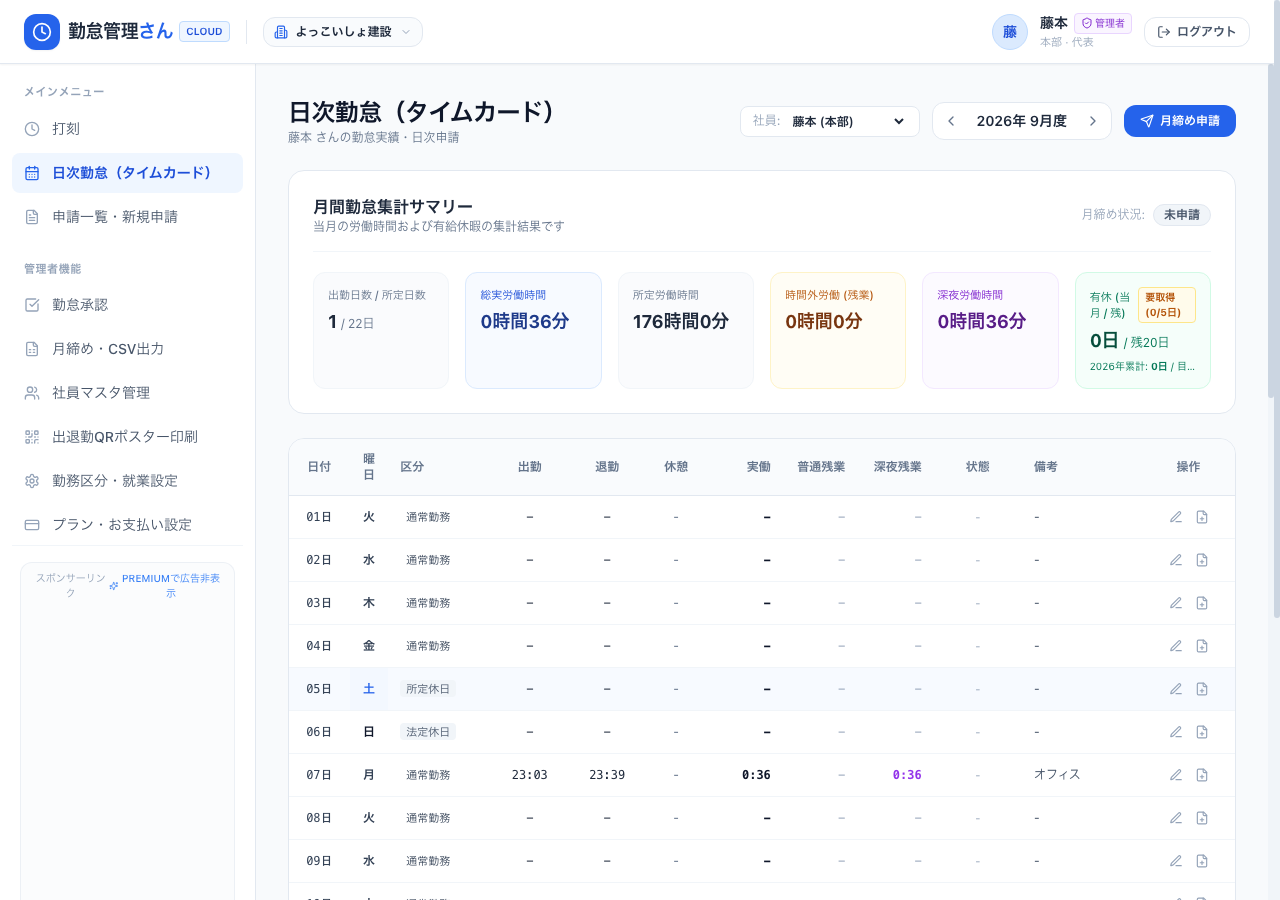Edit the 06日 row with pencil icon
Viewport: 1280px width, 900px height.
(1176, 732)
